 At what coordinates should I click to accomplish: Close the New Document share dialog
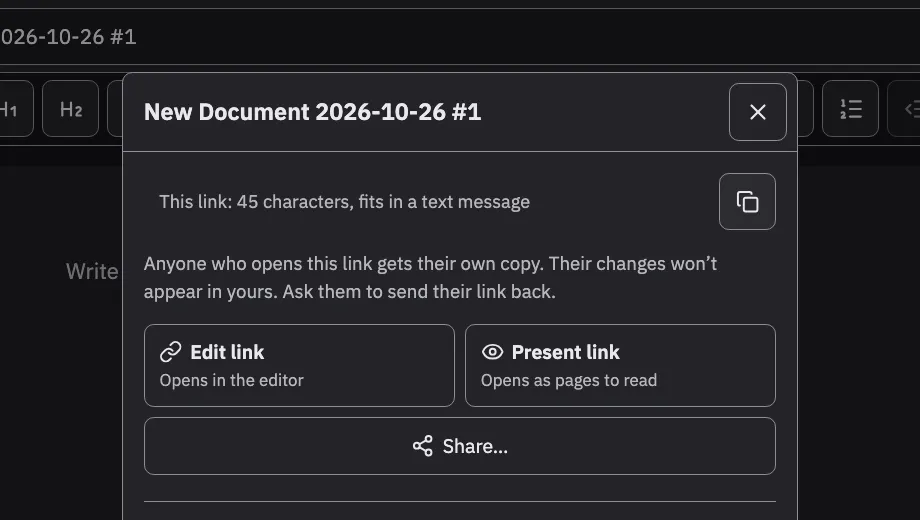click(x=757, y=112)
